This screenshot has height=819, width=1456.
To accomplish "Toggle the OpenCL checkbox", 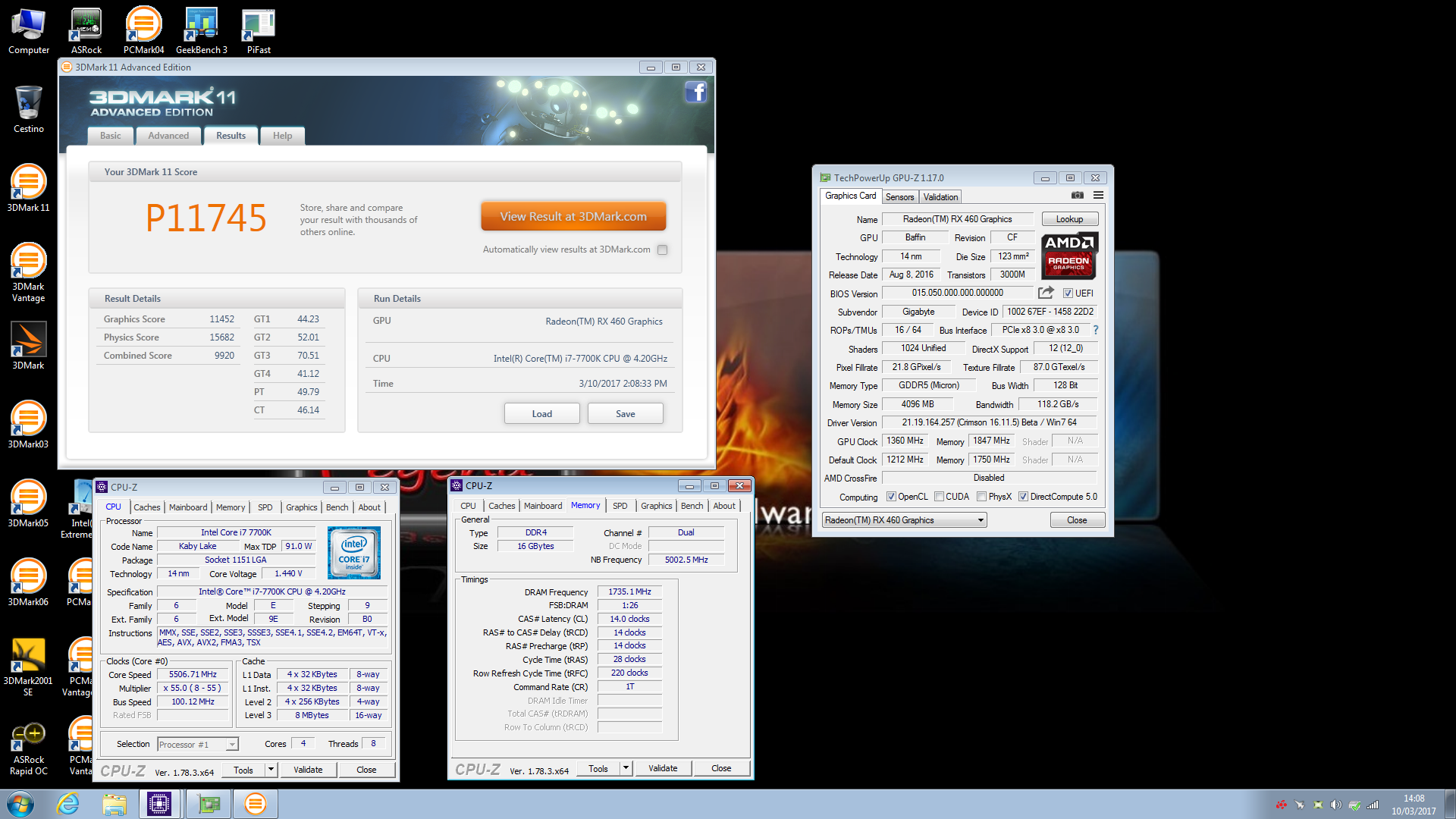I will coord(891,497).
